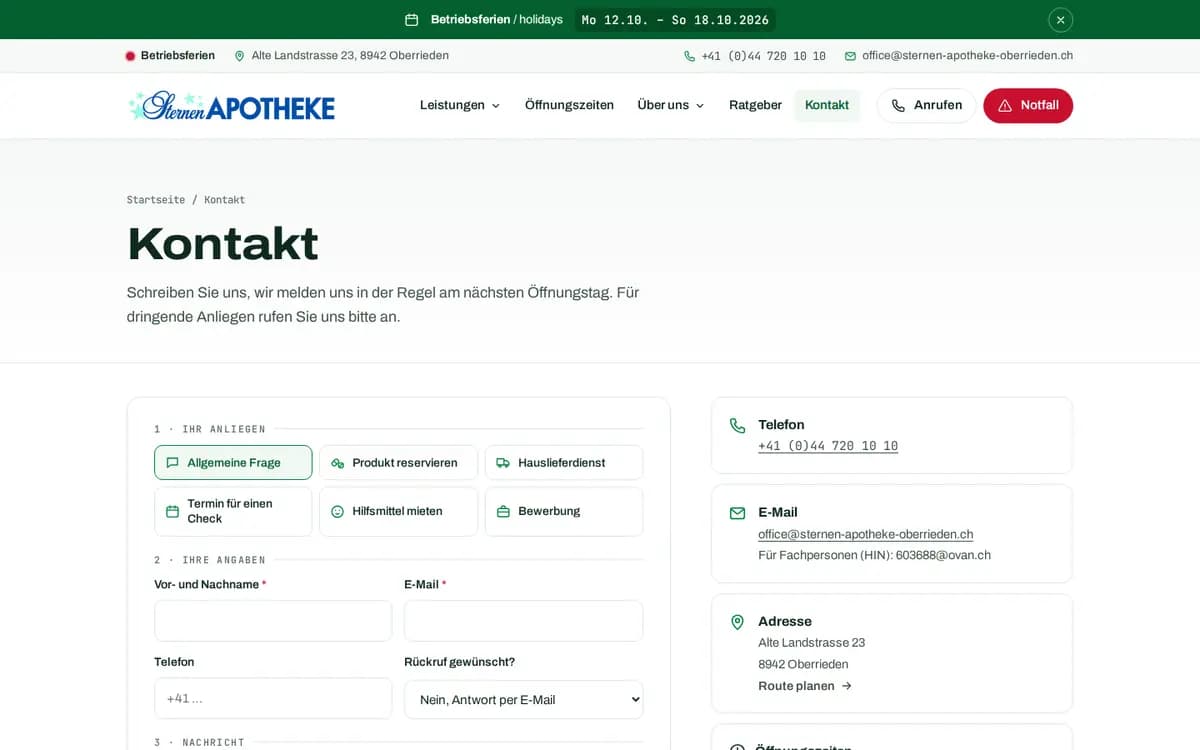The width and height of the screenshot is (1200, 750).
Task: Click the Anrufen button
Action: [x=926, y=106]
